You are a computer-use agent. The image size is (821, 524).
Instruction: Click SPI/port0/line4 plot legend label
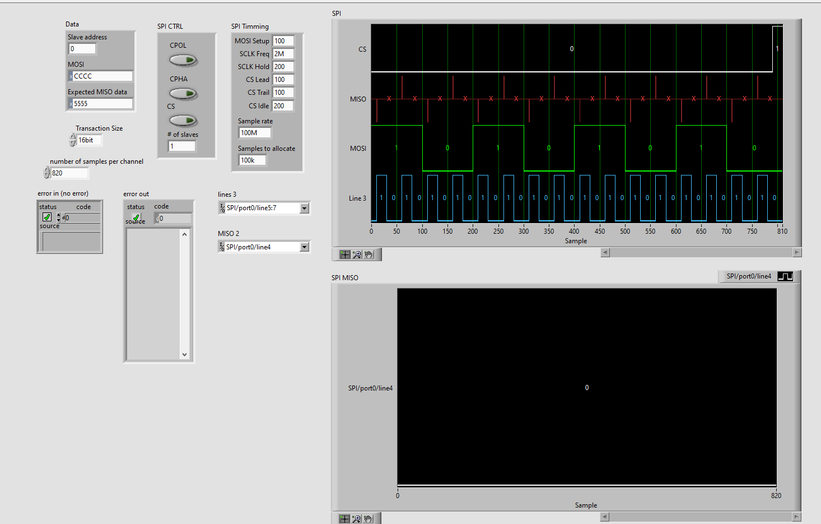(749, 276)
